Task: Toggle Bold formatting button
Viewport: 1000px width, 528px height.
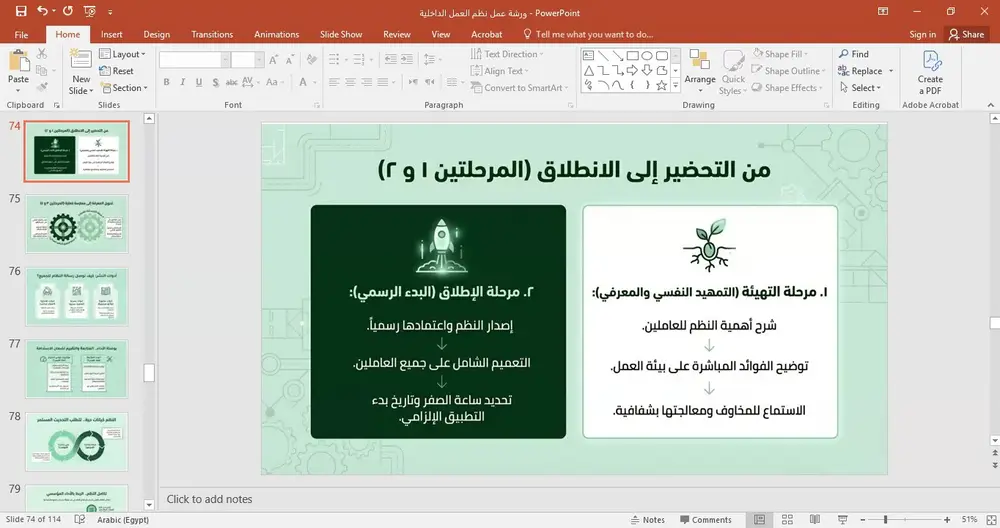Action: tap(166, 82)
